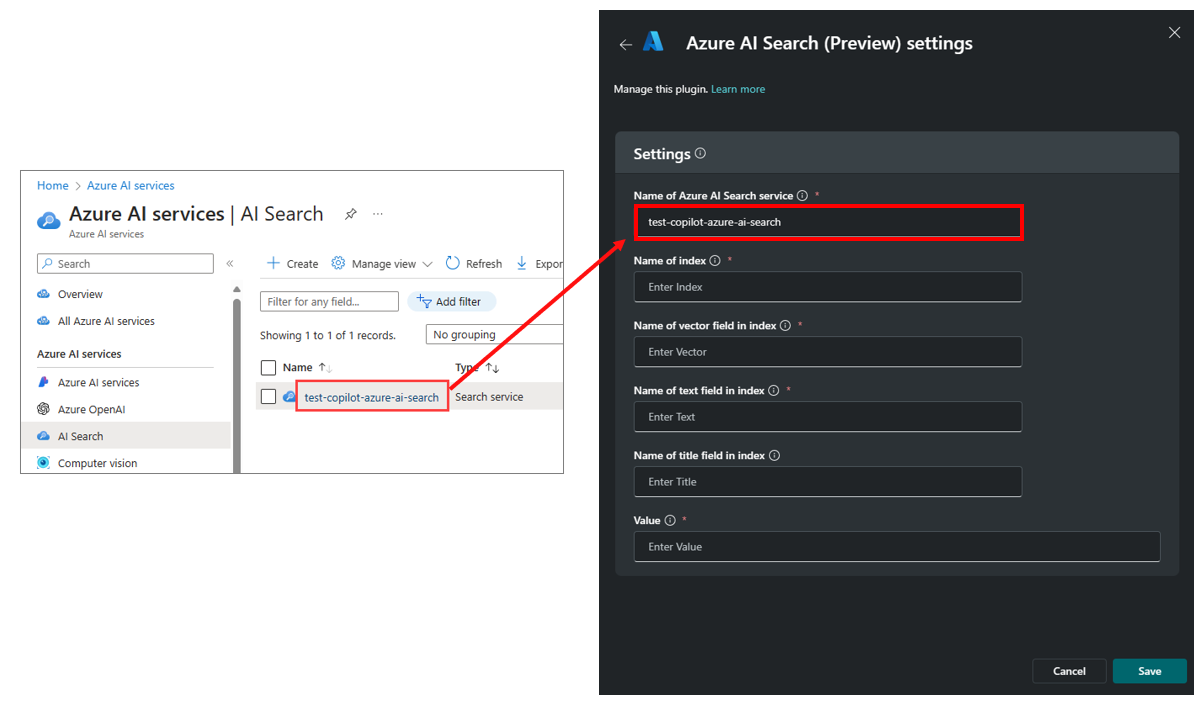
Task: Collapse the Azure portal sidebar
Action: pos(229,263)
